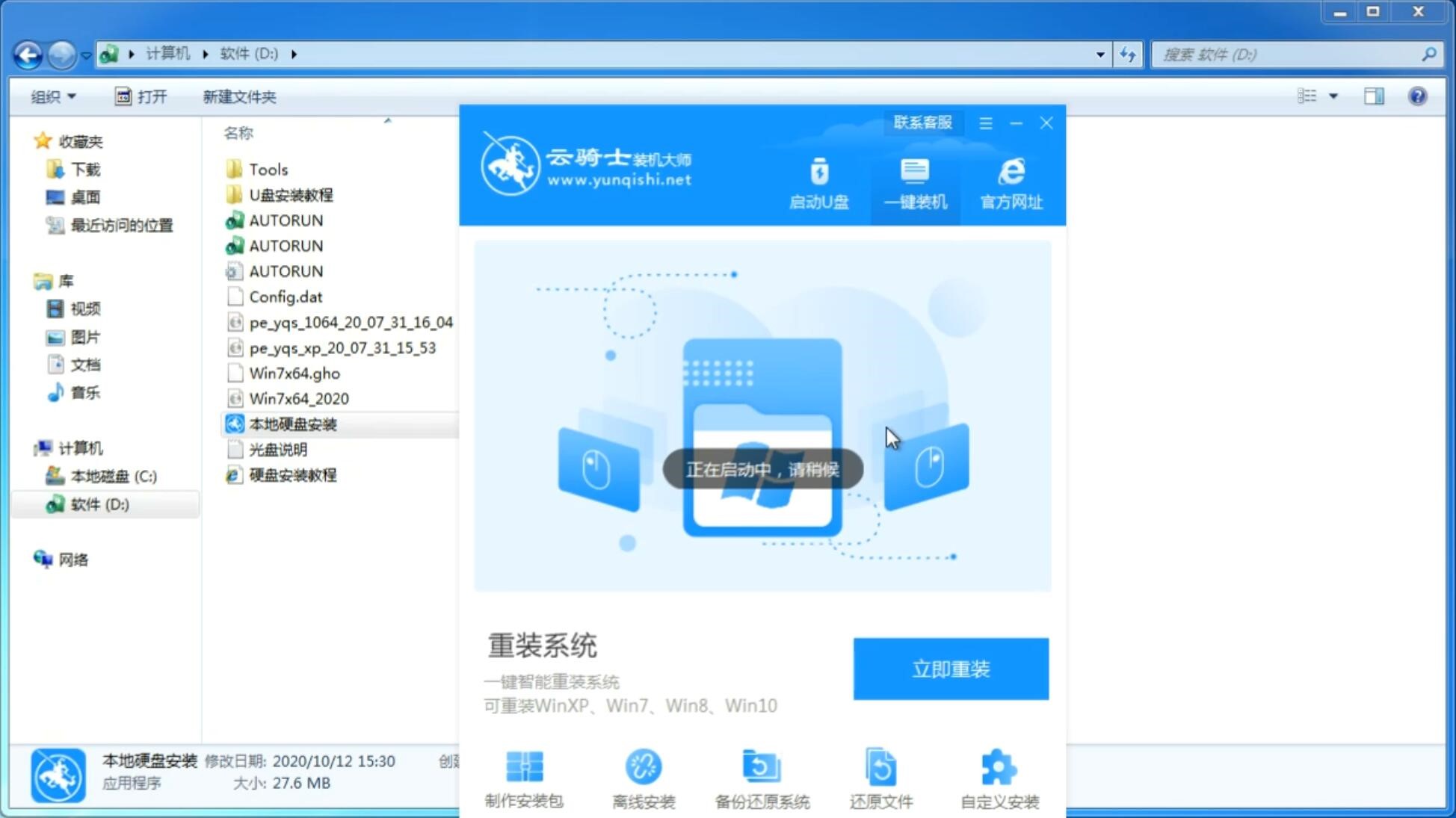
Task: Select Win7x64_2020 file in explorer
Action: pyautogui.click(x=299, y=398)
